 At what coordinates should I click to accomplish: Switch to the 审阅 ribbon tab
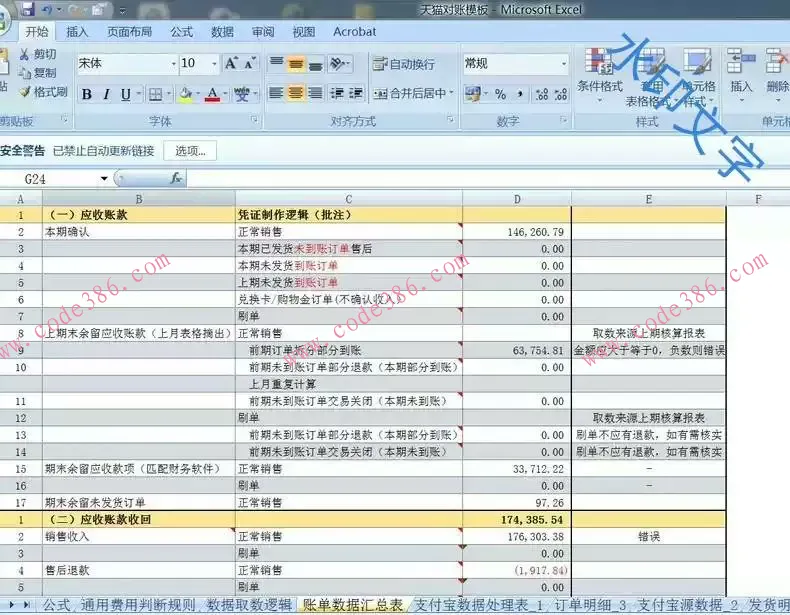click(263, 32)
